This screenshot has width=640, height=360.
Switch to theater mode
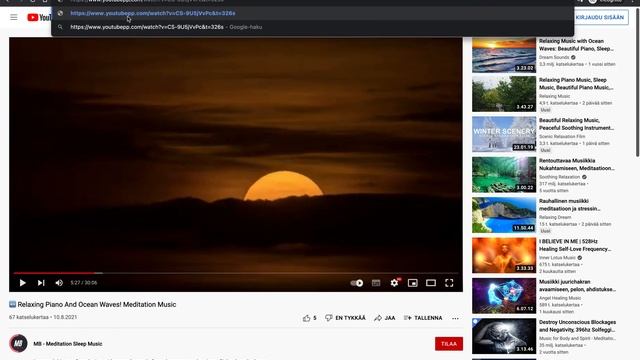431,283
